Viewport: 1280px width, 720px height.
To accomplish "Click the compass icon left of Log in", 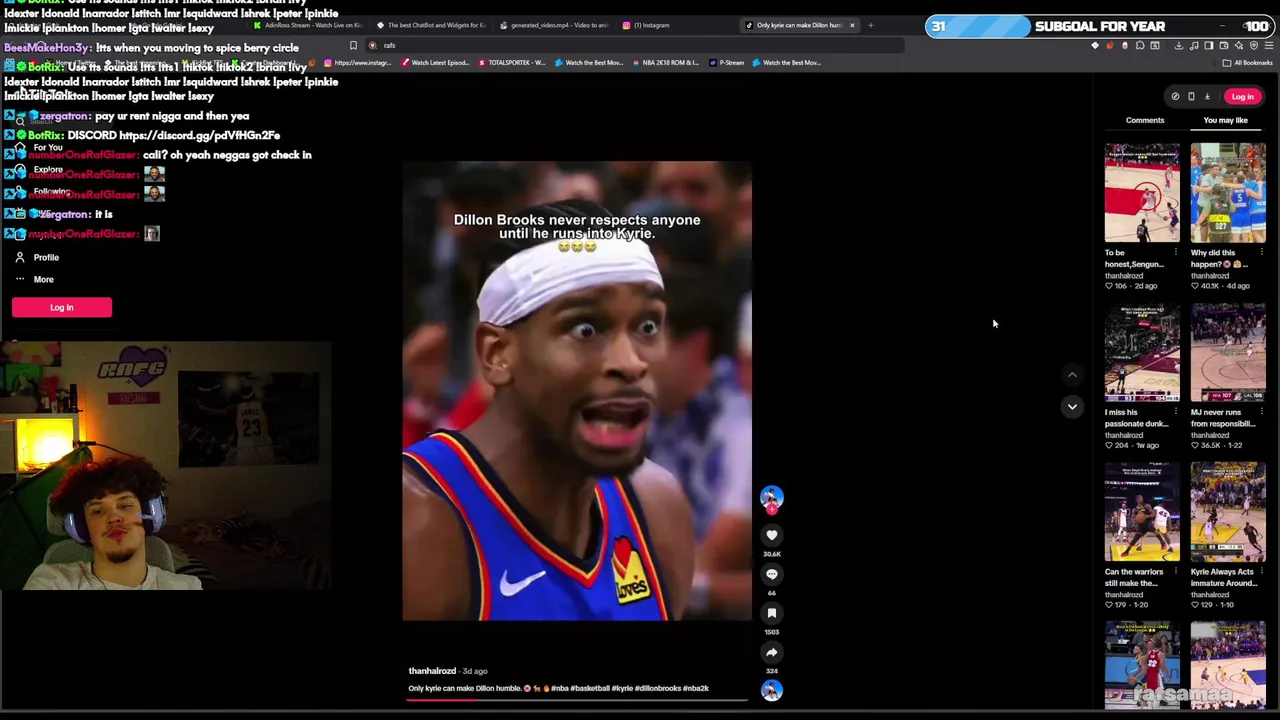I will click(1175, 97).
